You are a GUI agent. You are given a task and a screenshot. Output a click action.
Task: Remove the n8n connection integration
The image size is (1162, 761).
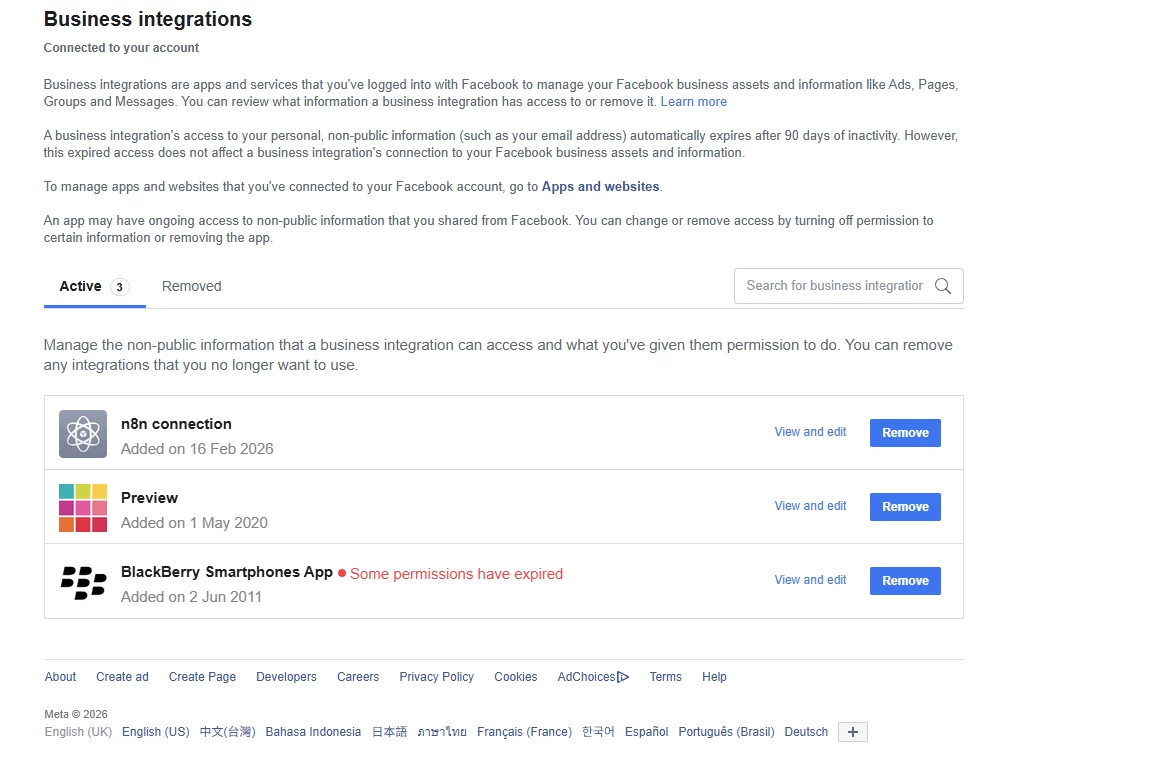[905, 433]
